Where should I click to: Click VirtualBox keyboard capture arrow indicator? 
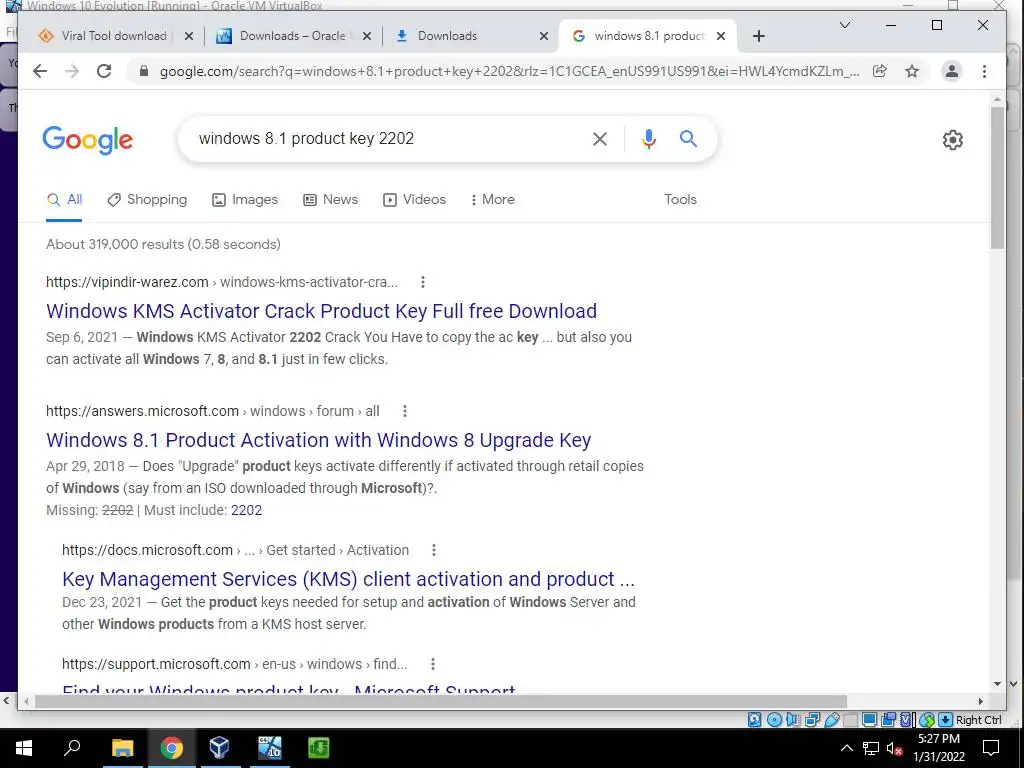[946, 720]
